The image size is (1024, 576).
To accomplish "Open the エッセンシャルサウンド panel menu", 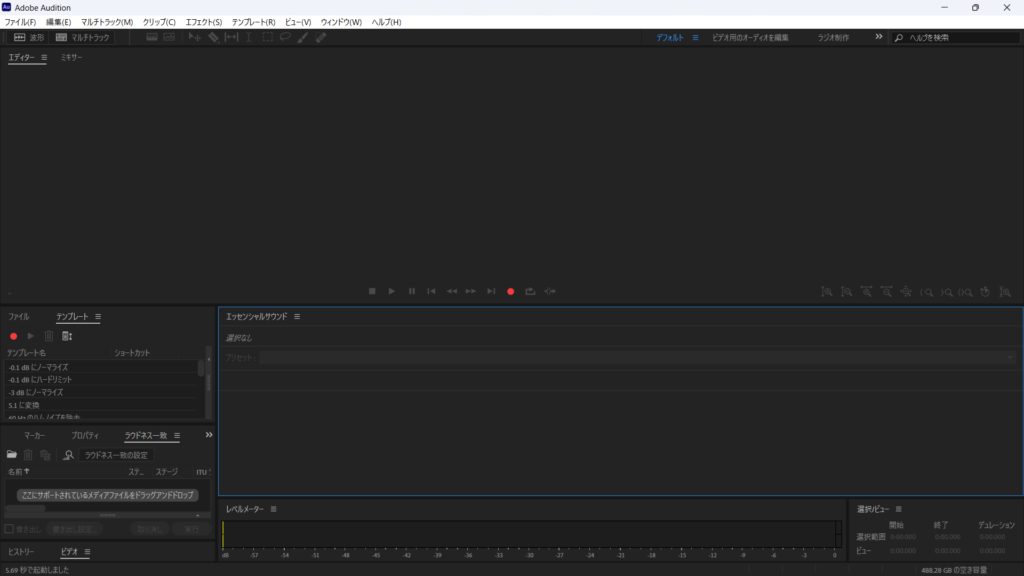I will point(297,316).
